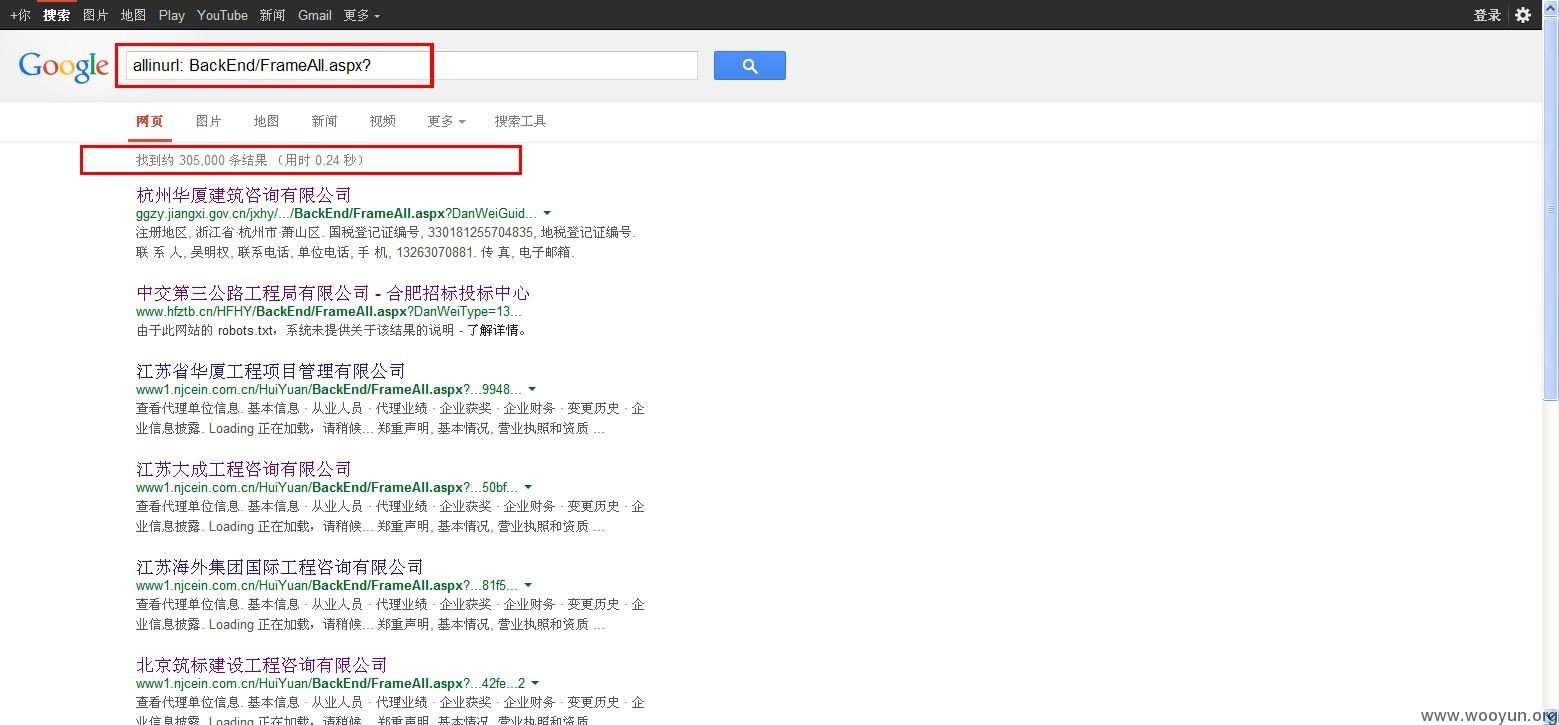This screenshot has width=1559, height=725.
Task: Open 新闻 in the top black bar
Action: [x=272, y=15]
